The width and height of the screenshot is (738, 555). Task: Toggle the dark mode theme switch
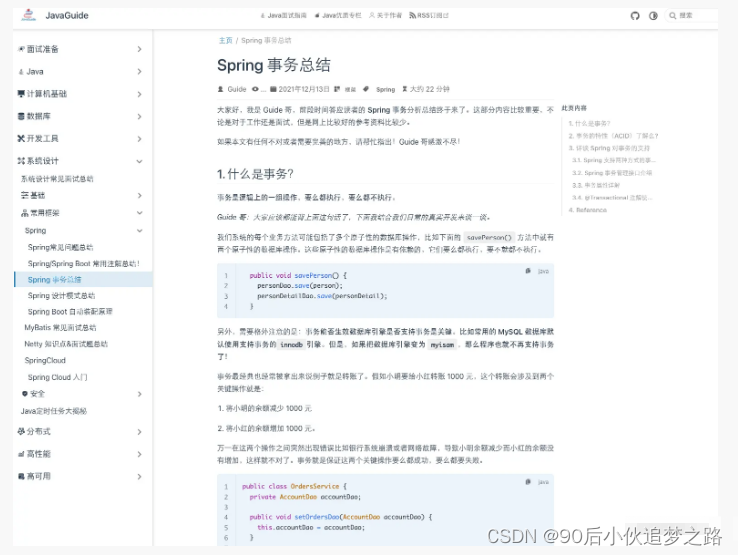(653, 16)
